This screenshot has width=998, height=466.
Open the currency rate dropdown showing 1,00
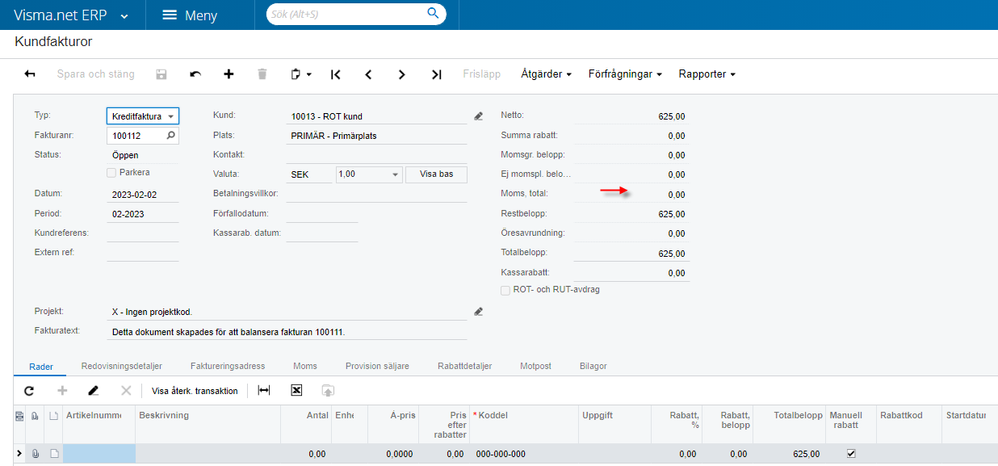pyautogui.click(x=369, y=174)
